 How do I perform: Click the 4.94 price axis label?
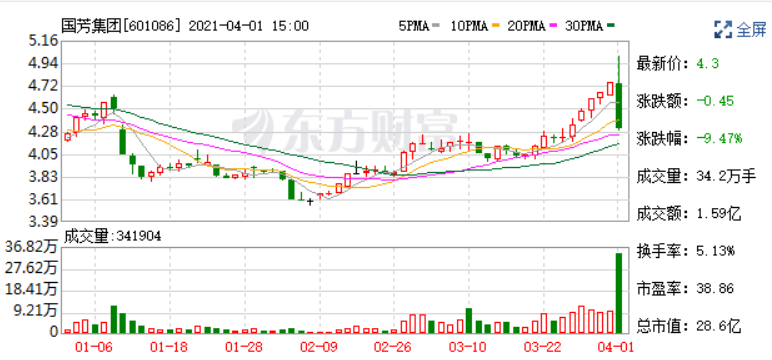[42, 64]
